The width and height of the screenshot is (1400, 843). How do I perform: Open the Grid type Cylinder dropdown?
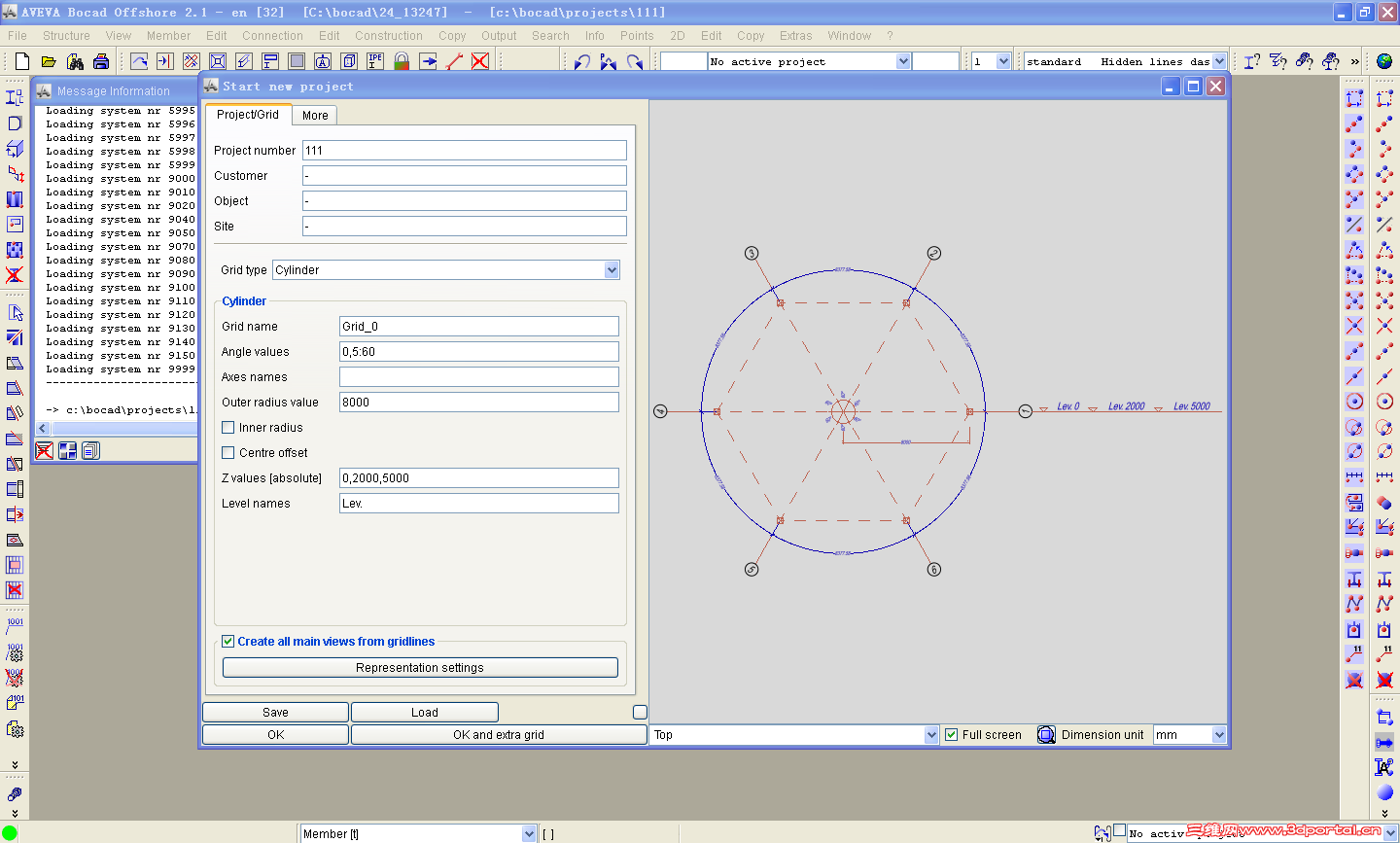tap(612, 270)
